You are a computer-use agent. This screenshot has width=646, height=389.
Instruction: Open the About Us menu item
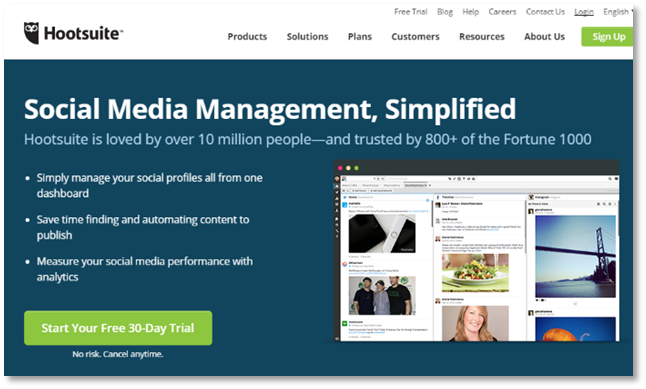tap(544, 37)
